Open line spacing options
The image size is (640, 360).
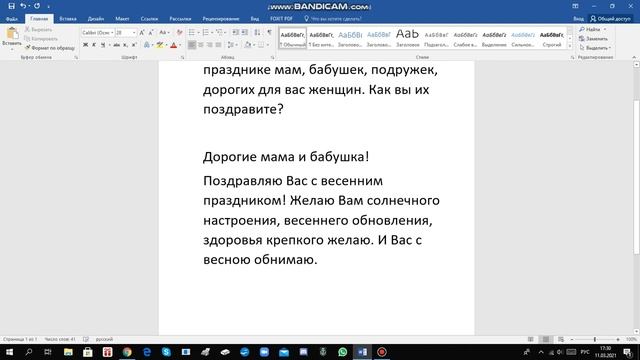232,45
